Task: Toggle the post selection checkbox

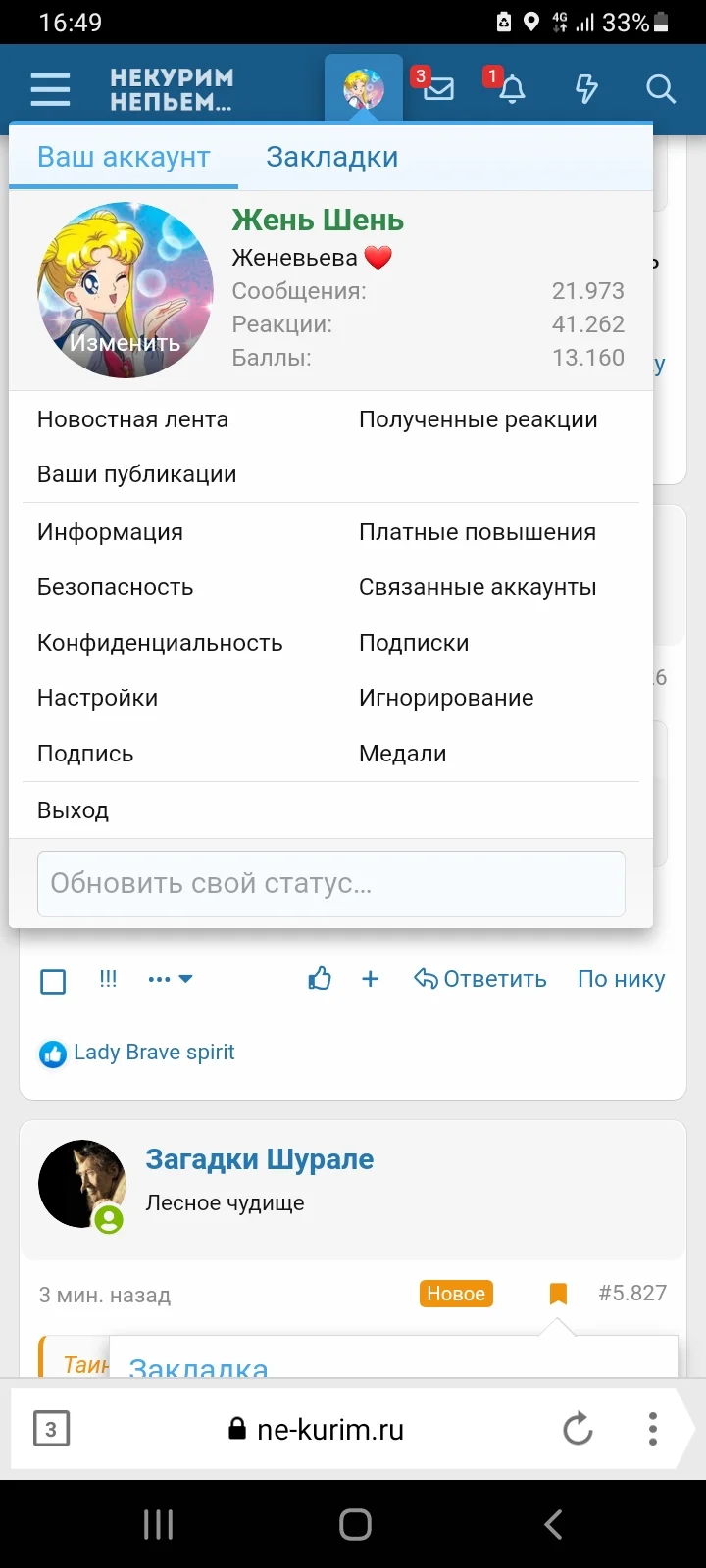Action: click(52, 980)
